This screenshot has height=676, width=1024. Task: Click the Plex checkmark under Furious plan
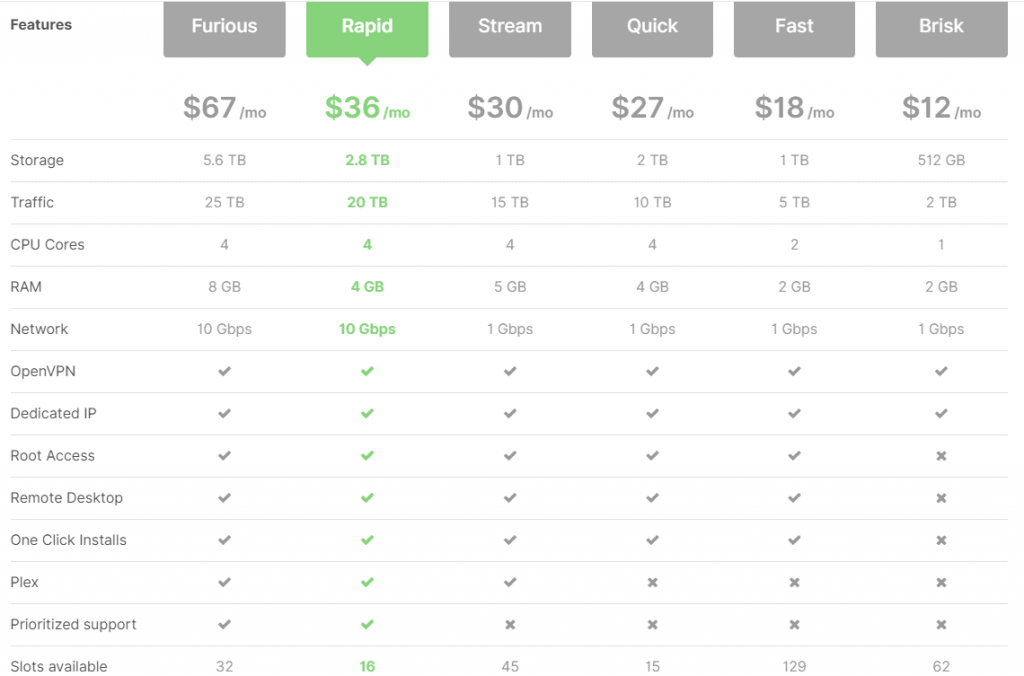224,582
